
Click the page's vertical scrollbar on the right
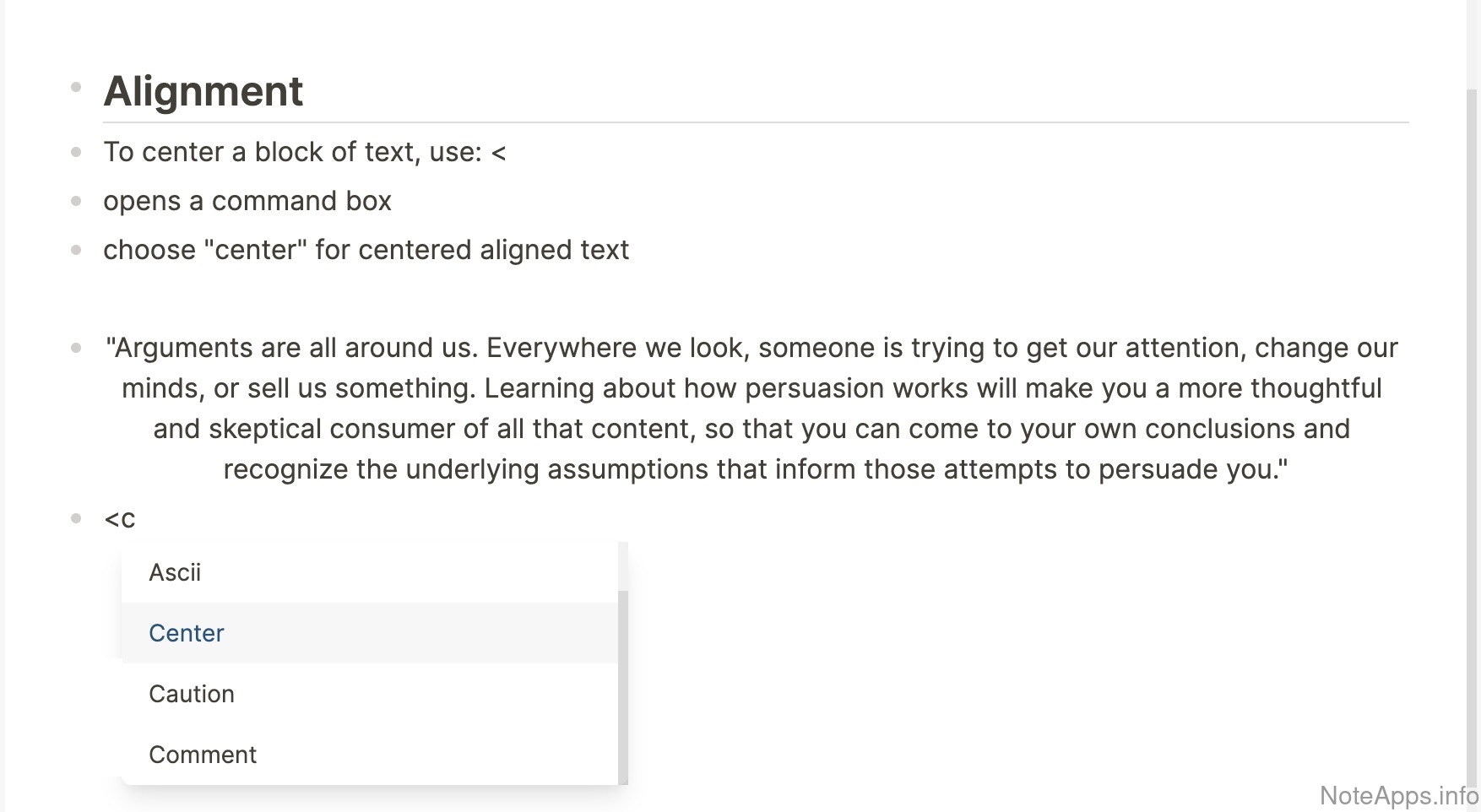(x=1472, y=422)
